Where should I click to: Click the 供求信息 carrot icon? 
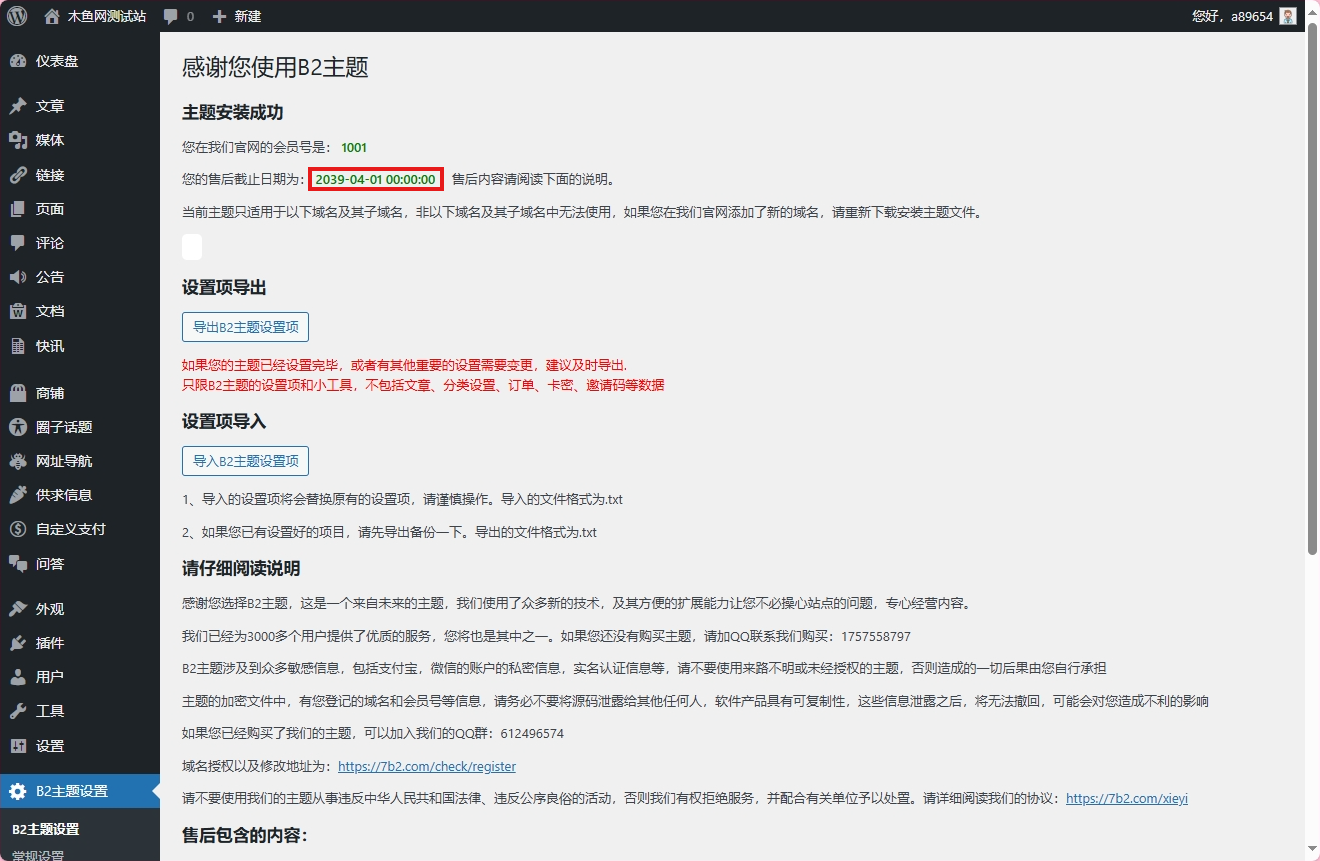(x=18, y=495)
